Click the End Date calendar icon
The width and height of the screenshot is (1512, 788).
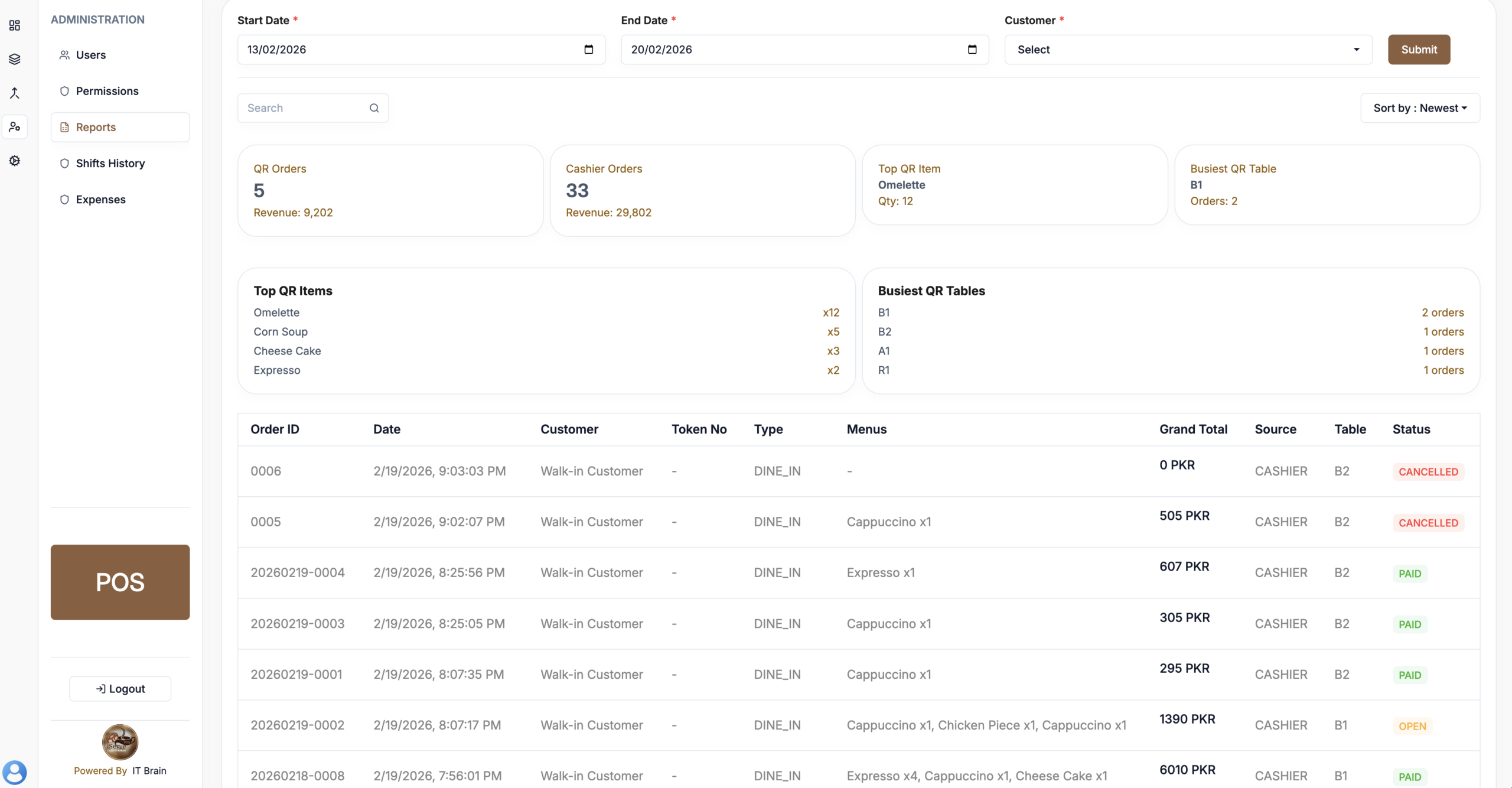[x=972, y=50]
